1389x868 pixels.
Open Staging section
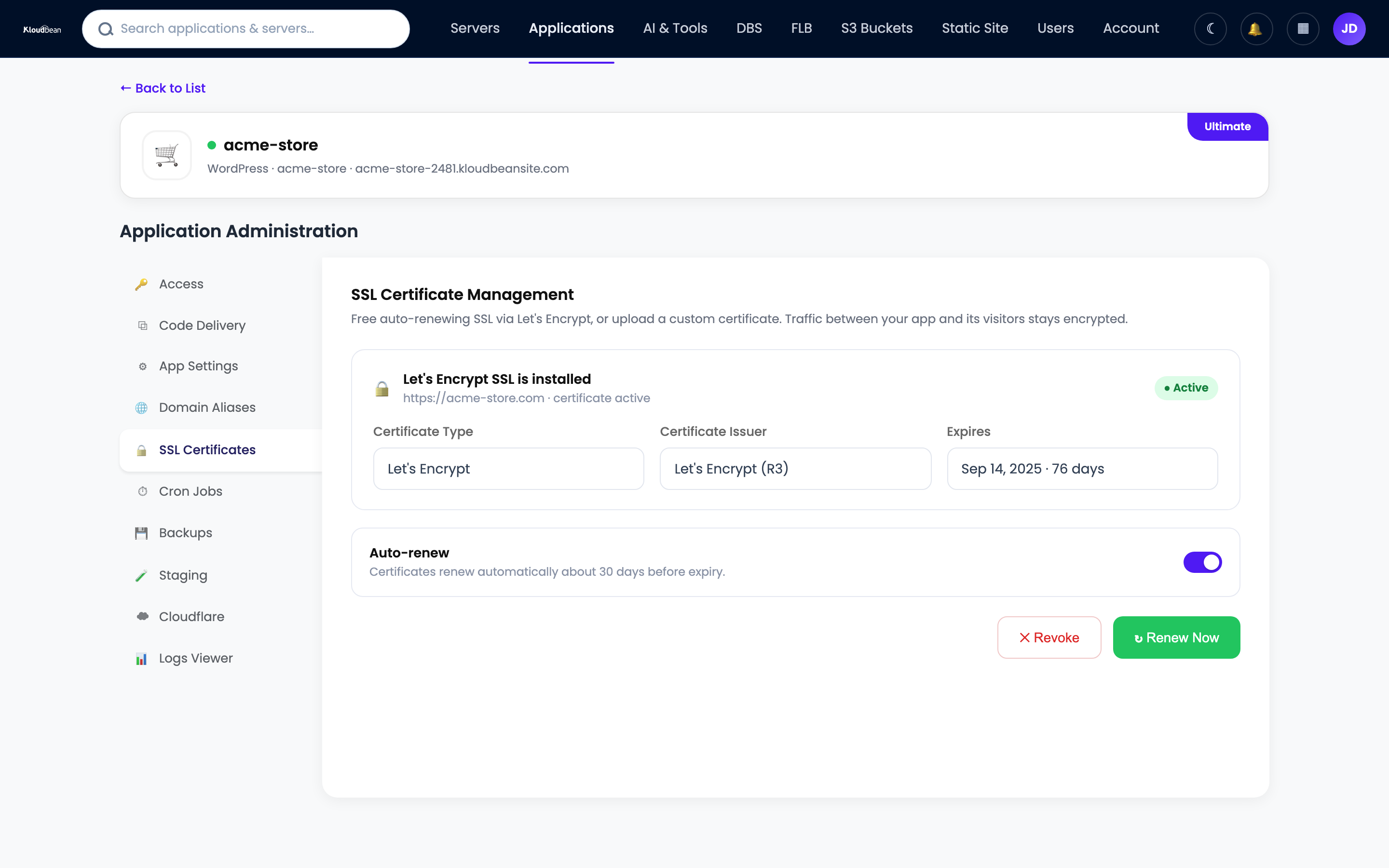[183, 575]
